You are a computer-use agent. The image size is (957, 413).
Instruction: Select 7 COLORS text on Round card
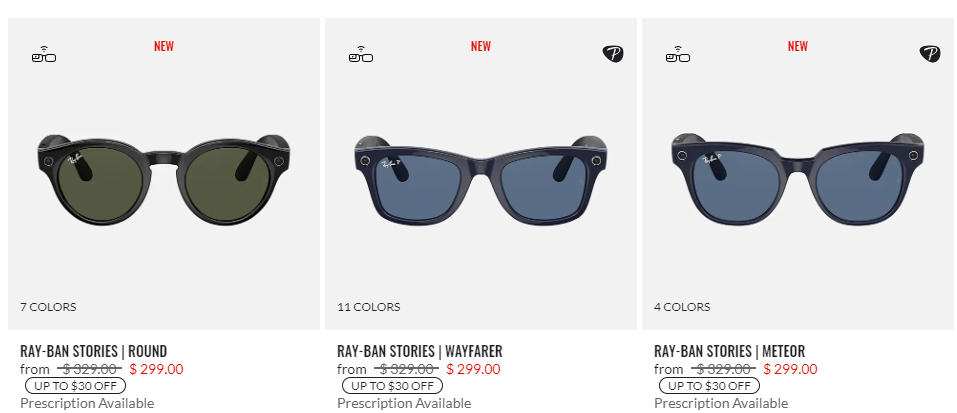pyautogui.click(x=48, y=307)
